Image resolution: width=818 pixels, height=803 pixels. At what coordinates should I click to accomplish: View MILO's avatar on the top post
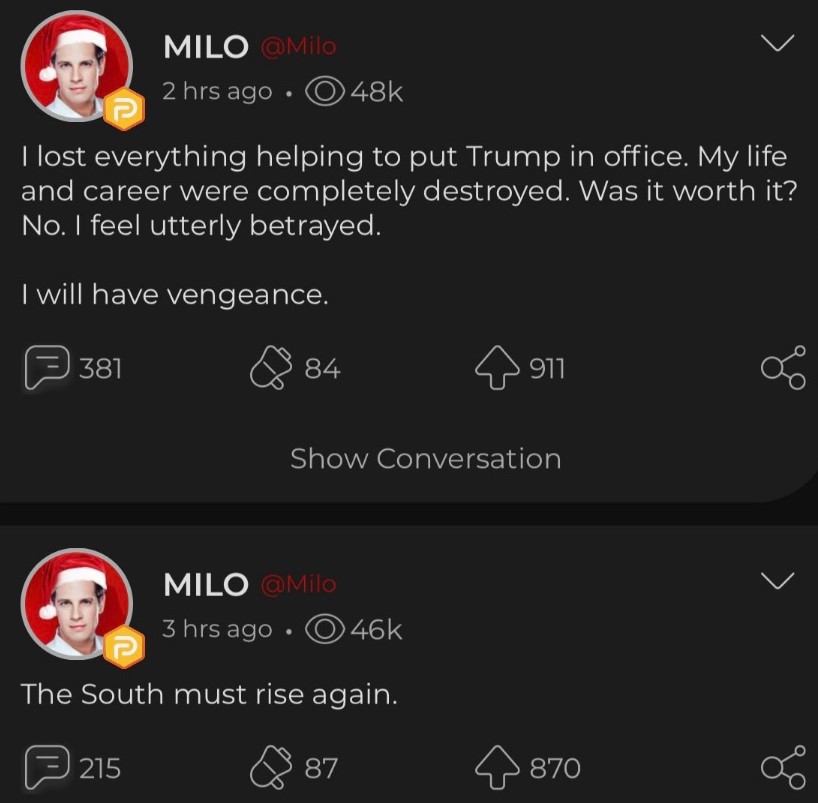(77, 66)
